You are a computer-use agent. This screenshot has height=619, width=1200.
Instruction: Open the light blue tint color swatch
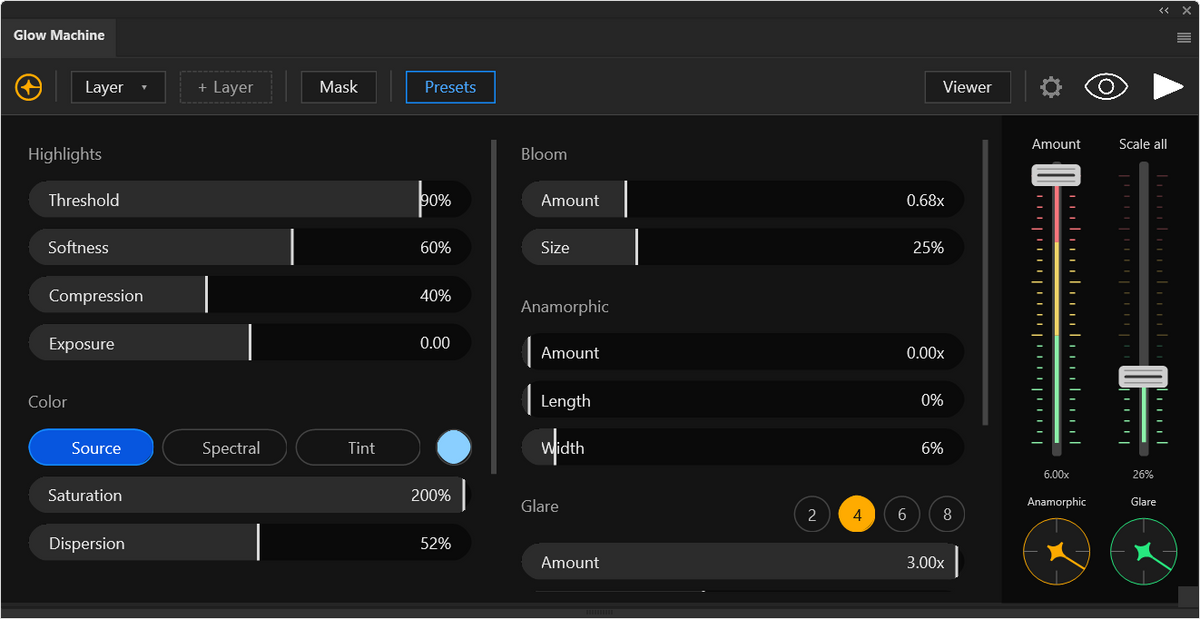454,448
